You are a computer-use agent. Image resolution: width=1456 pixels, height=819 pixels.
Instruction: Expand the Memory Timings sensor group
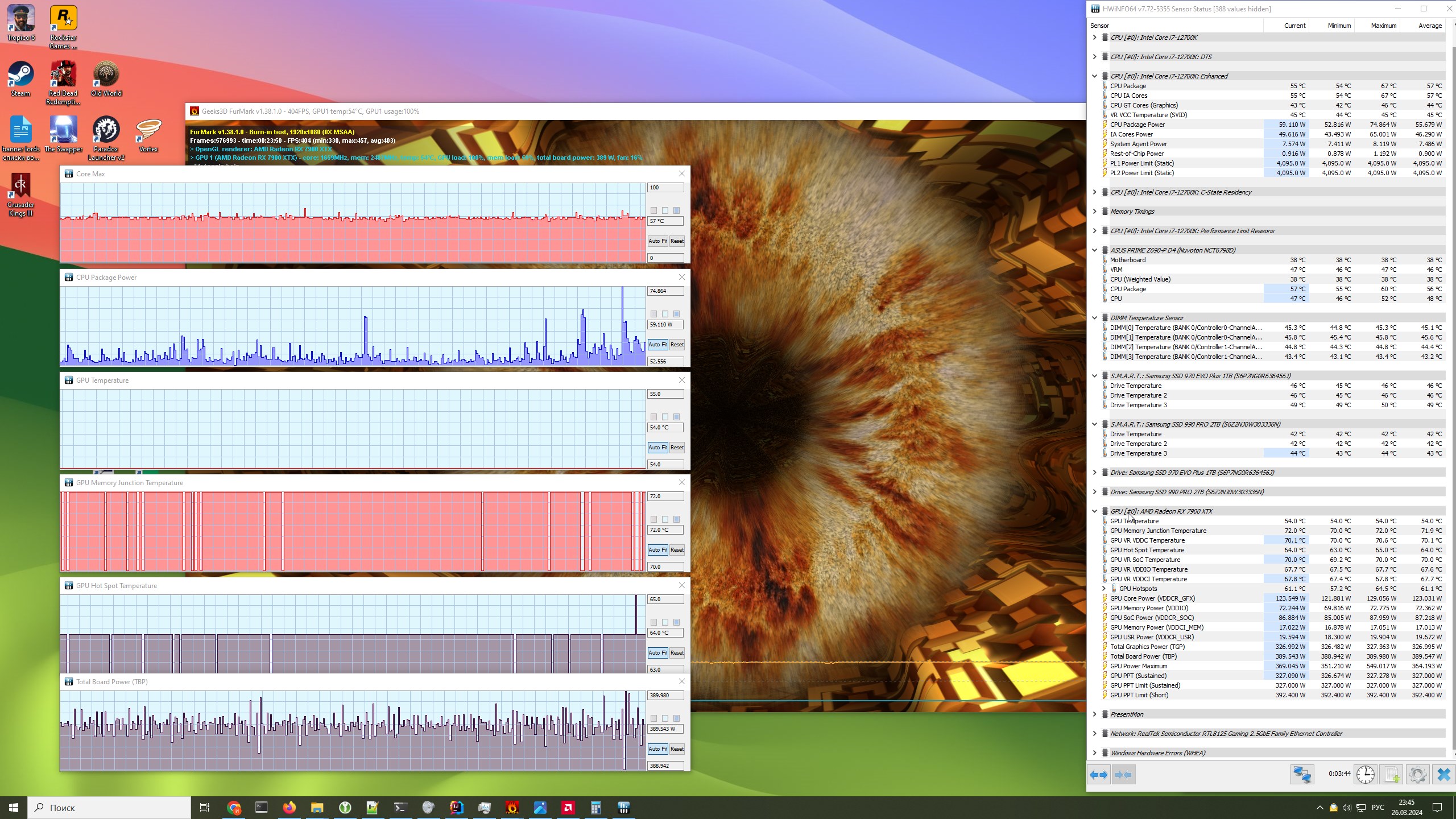pos(1094,212)
